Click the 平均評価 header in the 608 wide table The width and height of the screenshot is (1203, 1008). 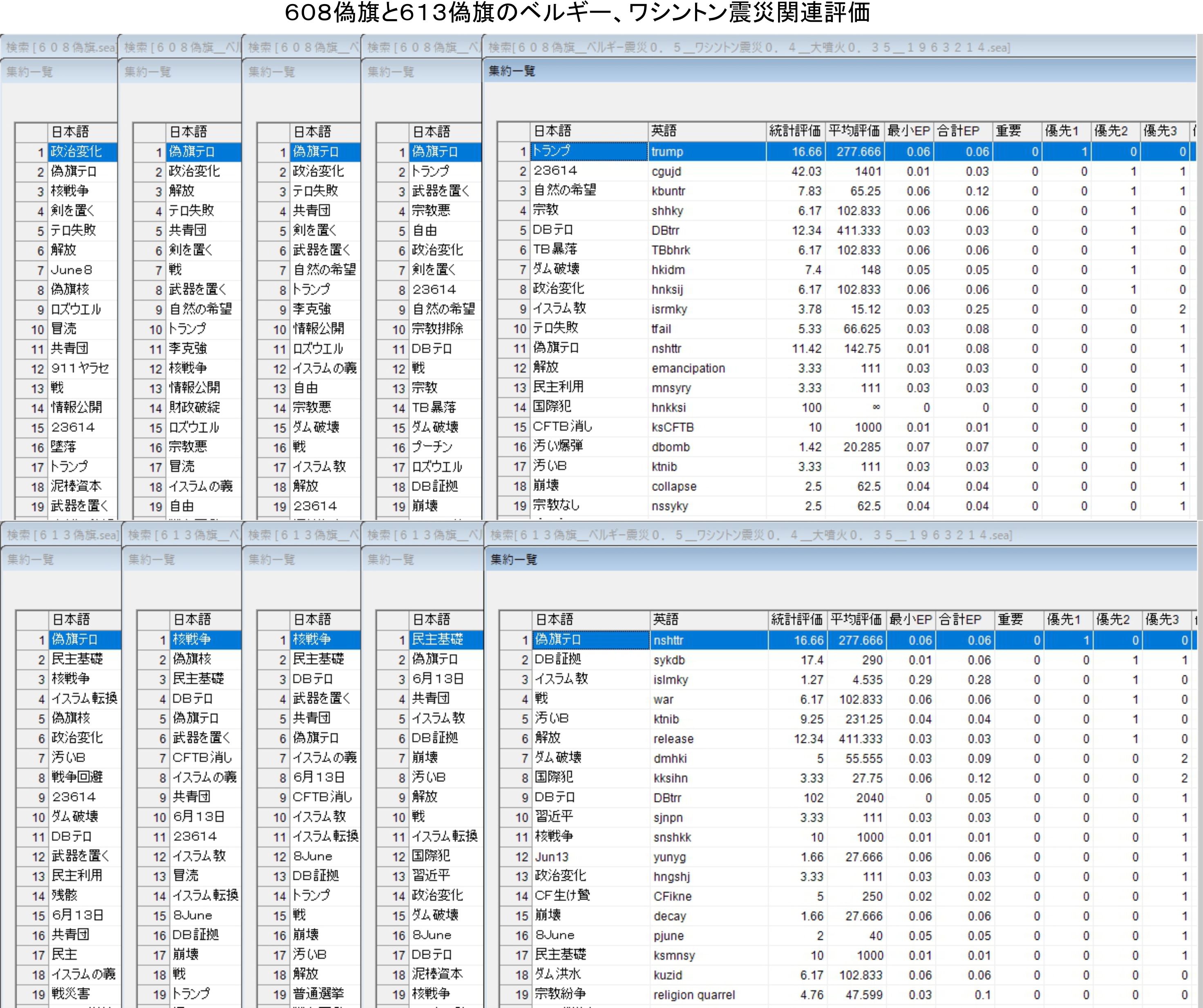(x=854, y=131)
